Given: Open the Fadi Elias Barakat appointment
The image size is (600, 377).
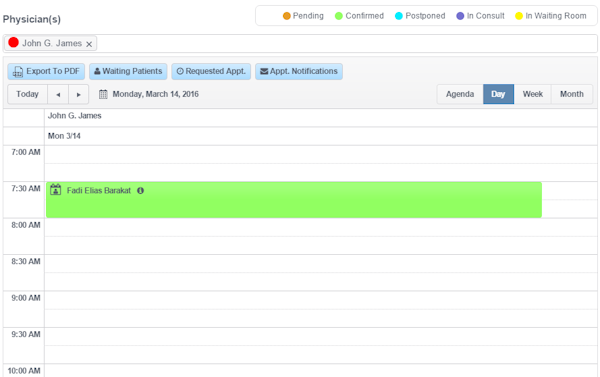Looking at the screenshot, I should point(294,200).
